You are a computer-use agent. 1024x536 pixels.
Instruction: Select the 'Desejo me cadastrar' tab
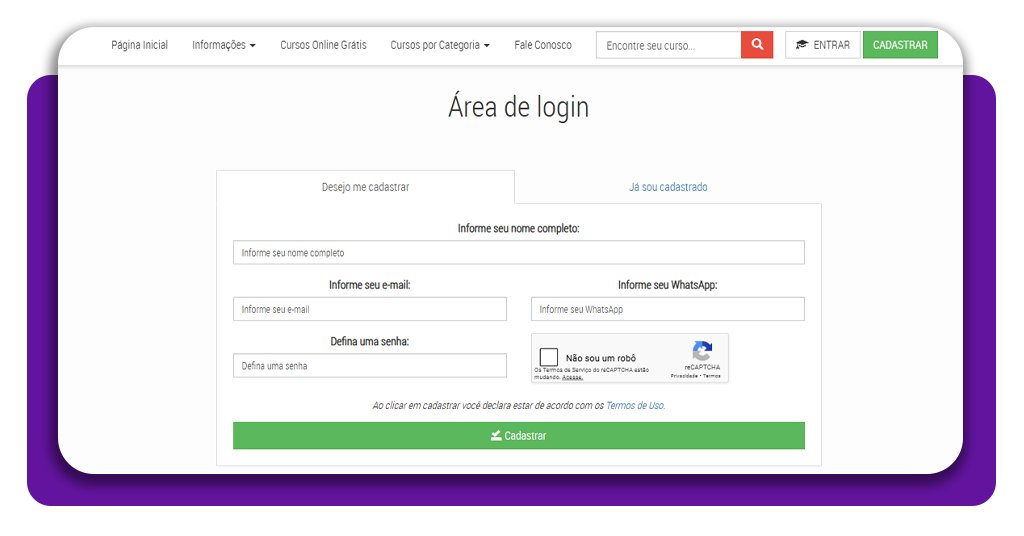coord(365,187)
